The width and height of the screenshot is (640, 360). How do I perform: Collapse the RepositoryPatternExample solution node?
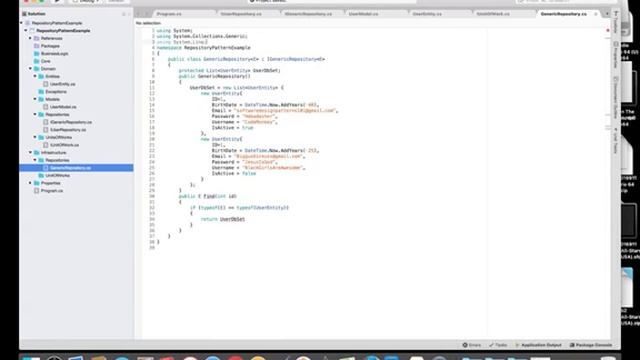(22, 23)
